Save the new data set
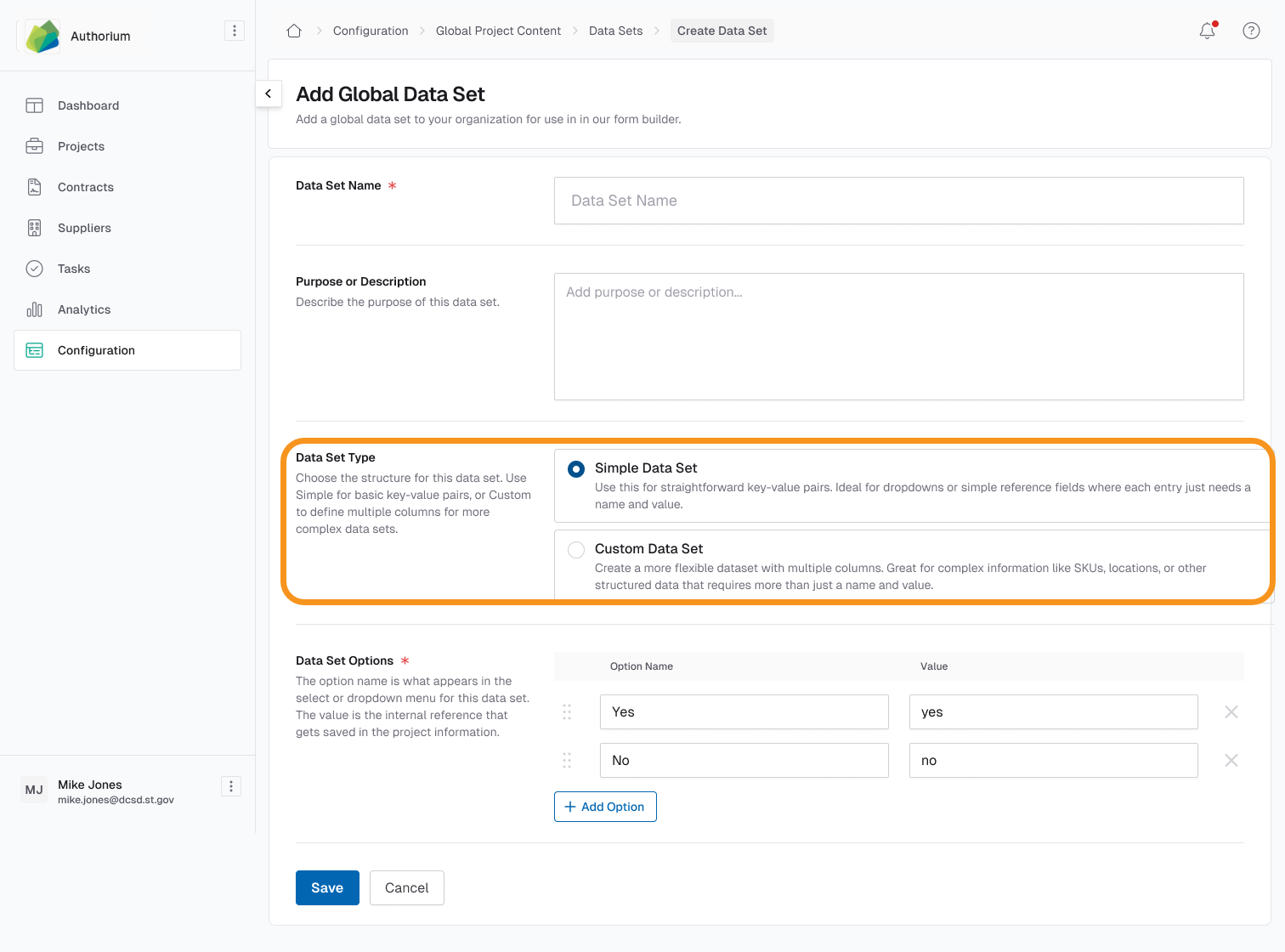 pyautogui.click(x=327, y=887)
